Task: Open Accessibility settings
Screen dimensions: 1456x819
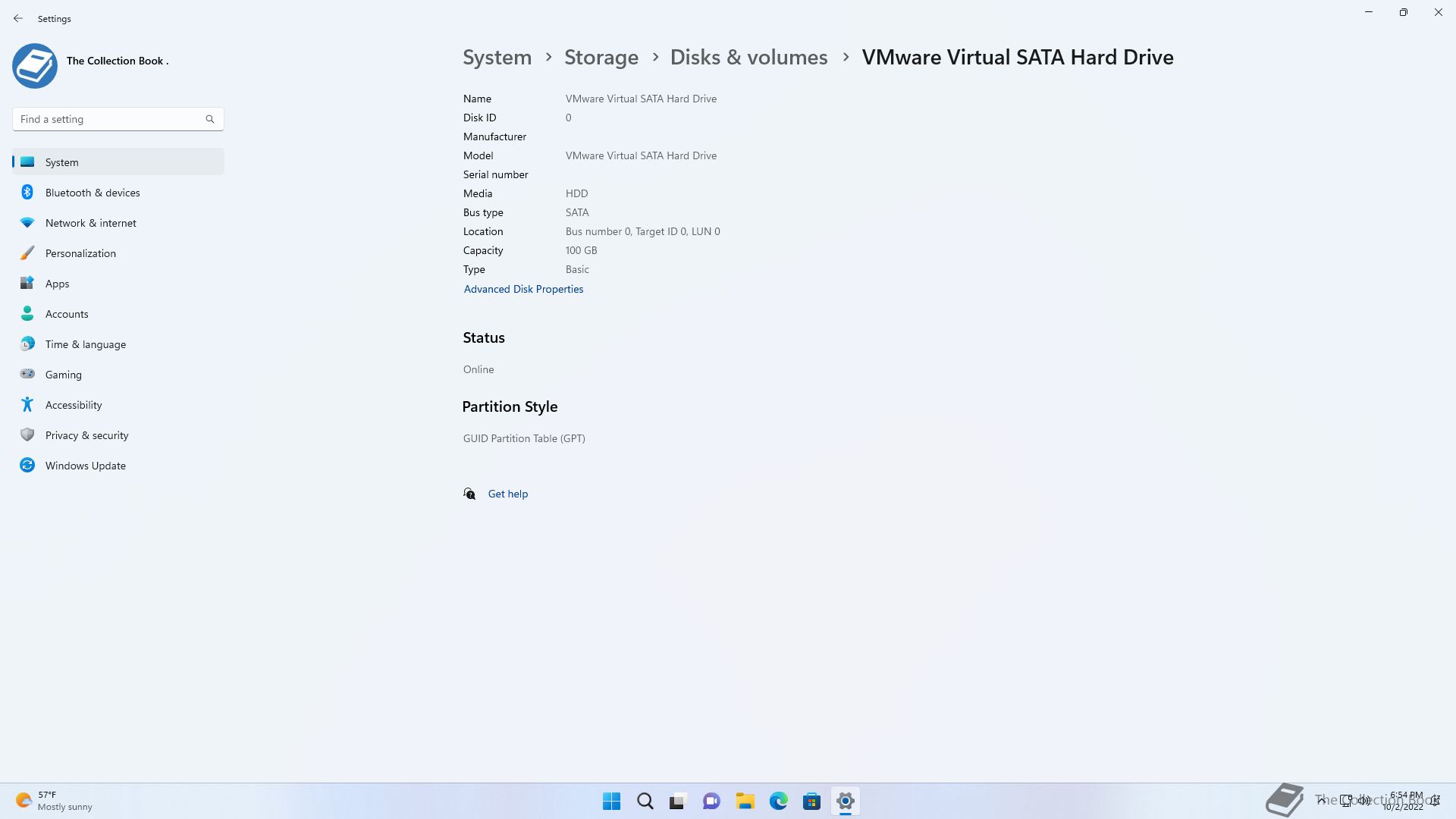Action: (74, 405)
